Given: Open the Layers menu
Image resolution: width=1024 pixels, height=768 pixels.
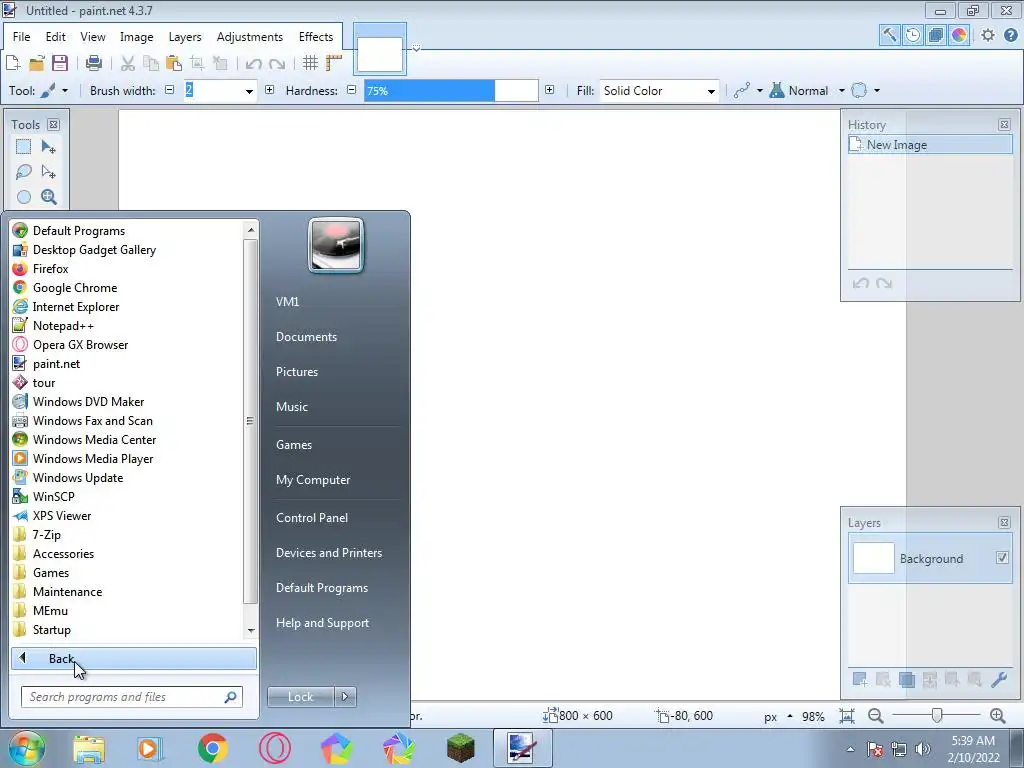Looking at the screenshot, I should [185, 37].
